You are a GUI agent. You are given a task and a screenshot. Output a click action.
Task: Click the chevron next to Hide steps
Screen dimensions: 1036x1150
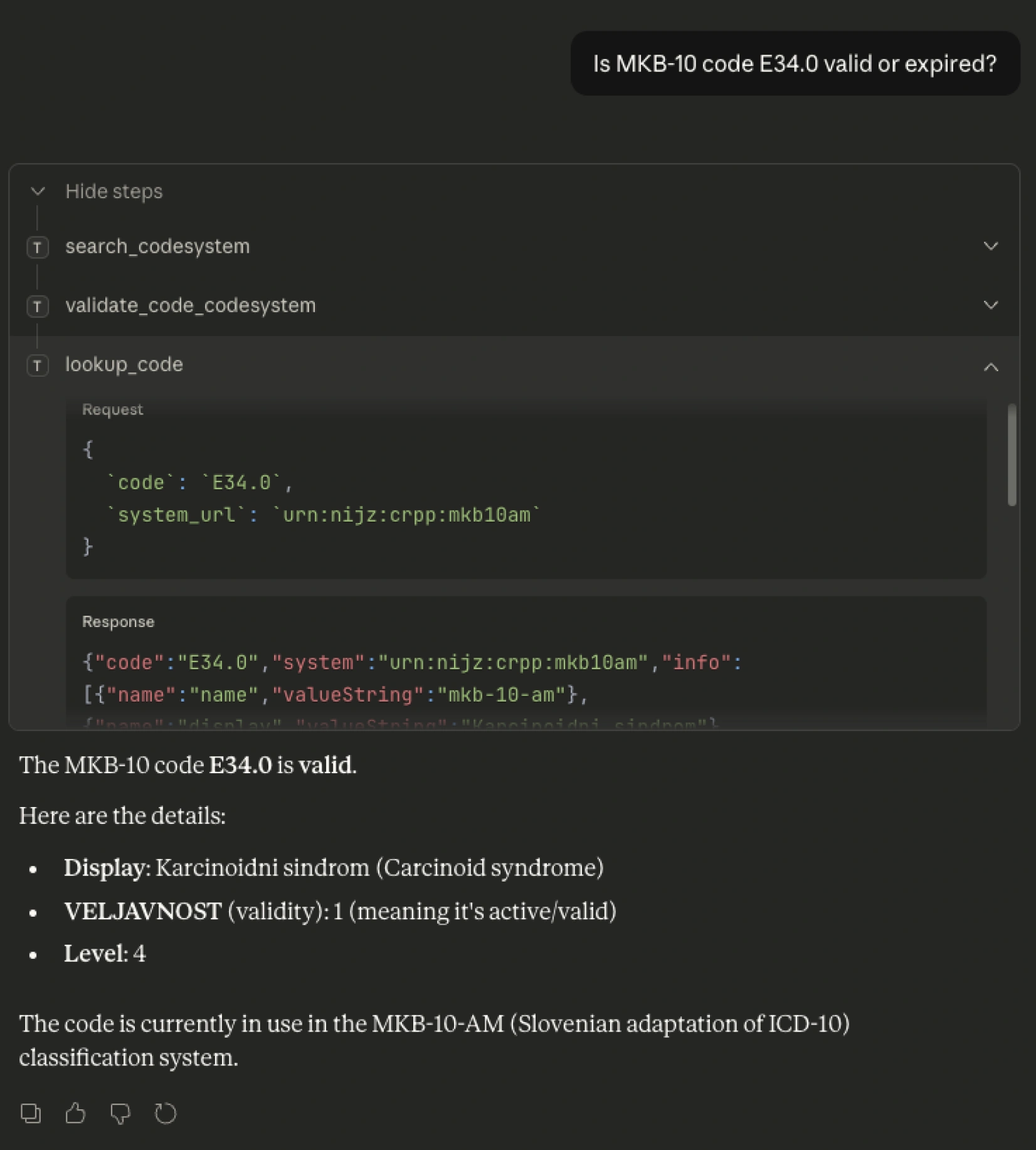[x=38, y=191]
